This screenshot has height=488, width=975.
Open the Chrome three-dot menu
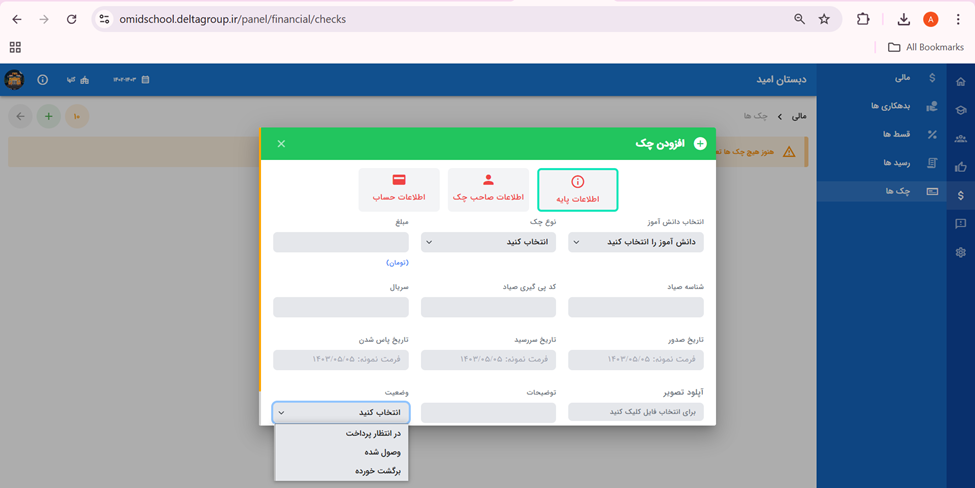point(958,19)
